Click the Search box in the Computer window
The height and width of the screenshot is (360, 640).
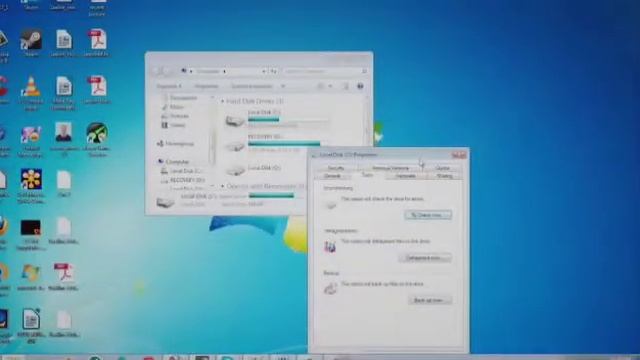point(324,71)
